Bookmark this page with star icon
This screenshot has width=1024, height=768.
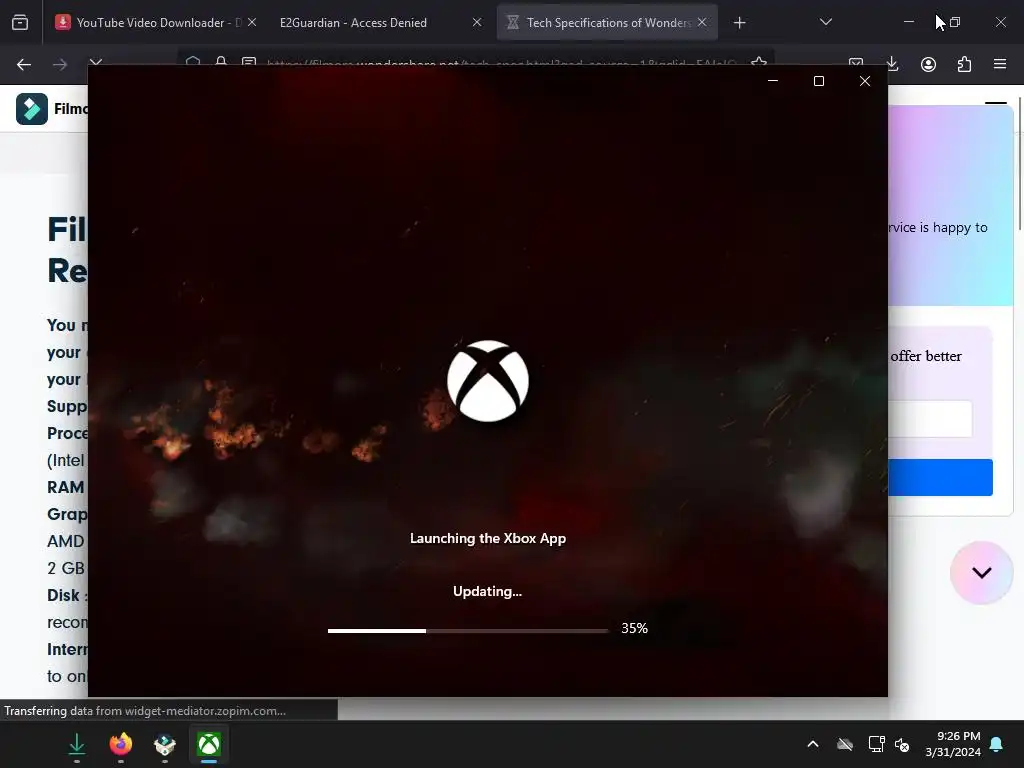click(759, 62)
